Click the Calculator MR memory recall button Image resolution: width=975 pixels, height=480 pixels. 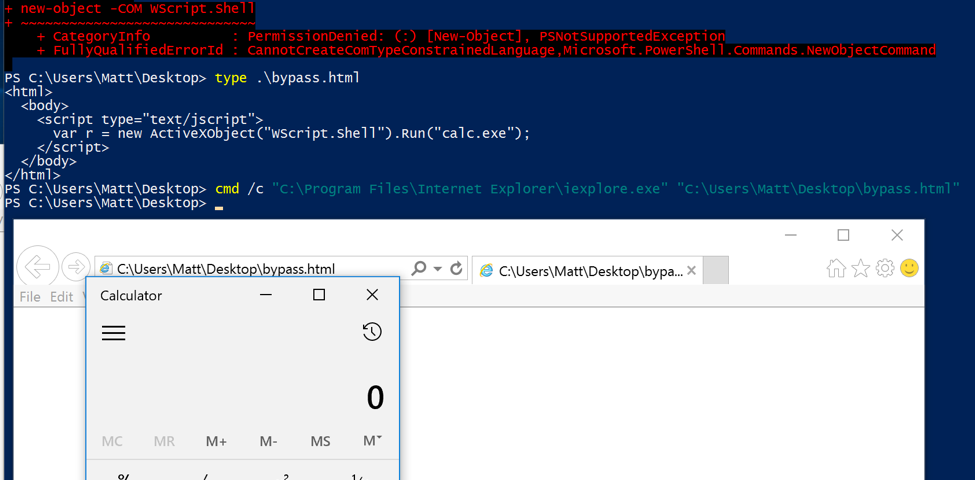click(164, 441)
